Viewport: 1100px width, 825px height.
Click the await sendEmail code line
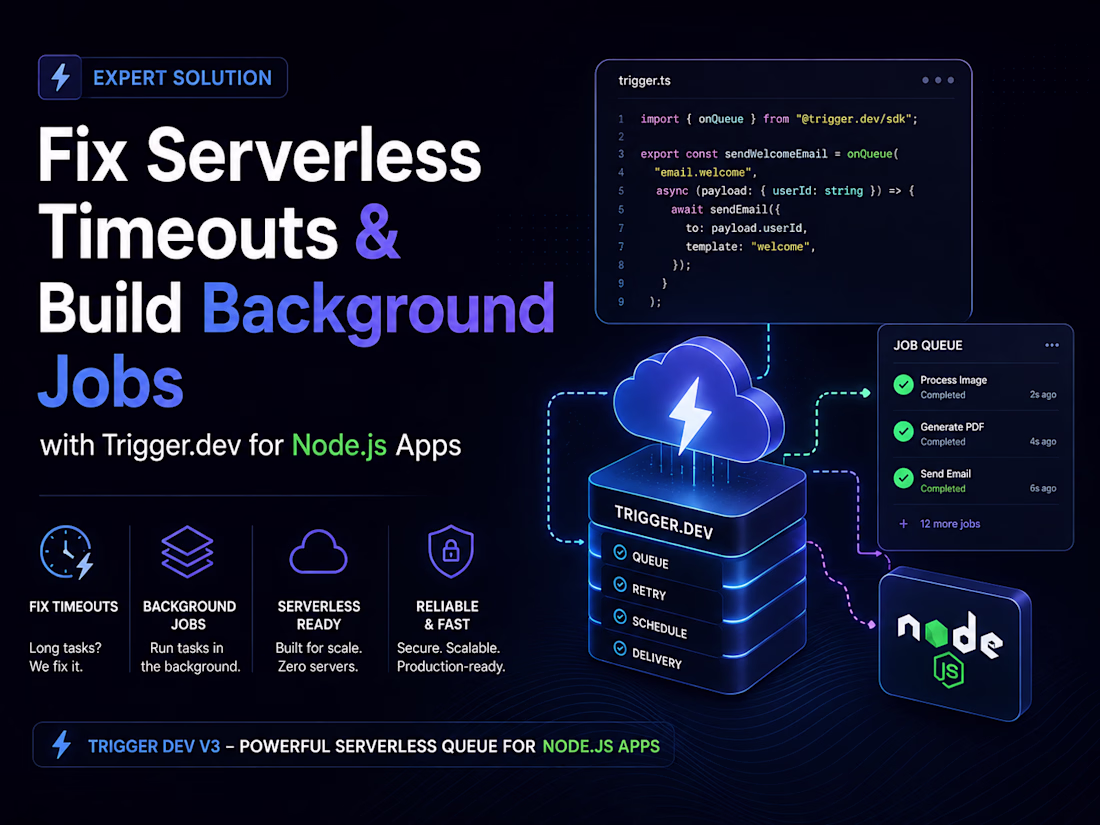[x=725, y=209]
